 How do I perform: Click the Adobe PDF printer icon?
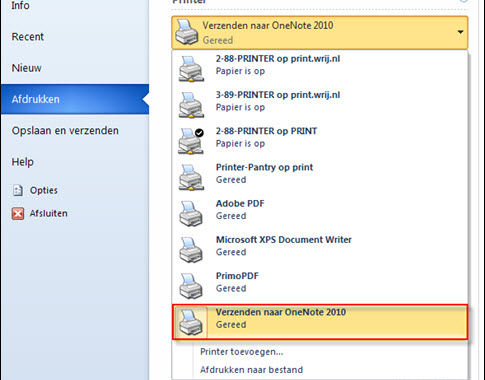[191, 214]
